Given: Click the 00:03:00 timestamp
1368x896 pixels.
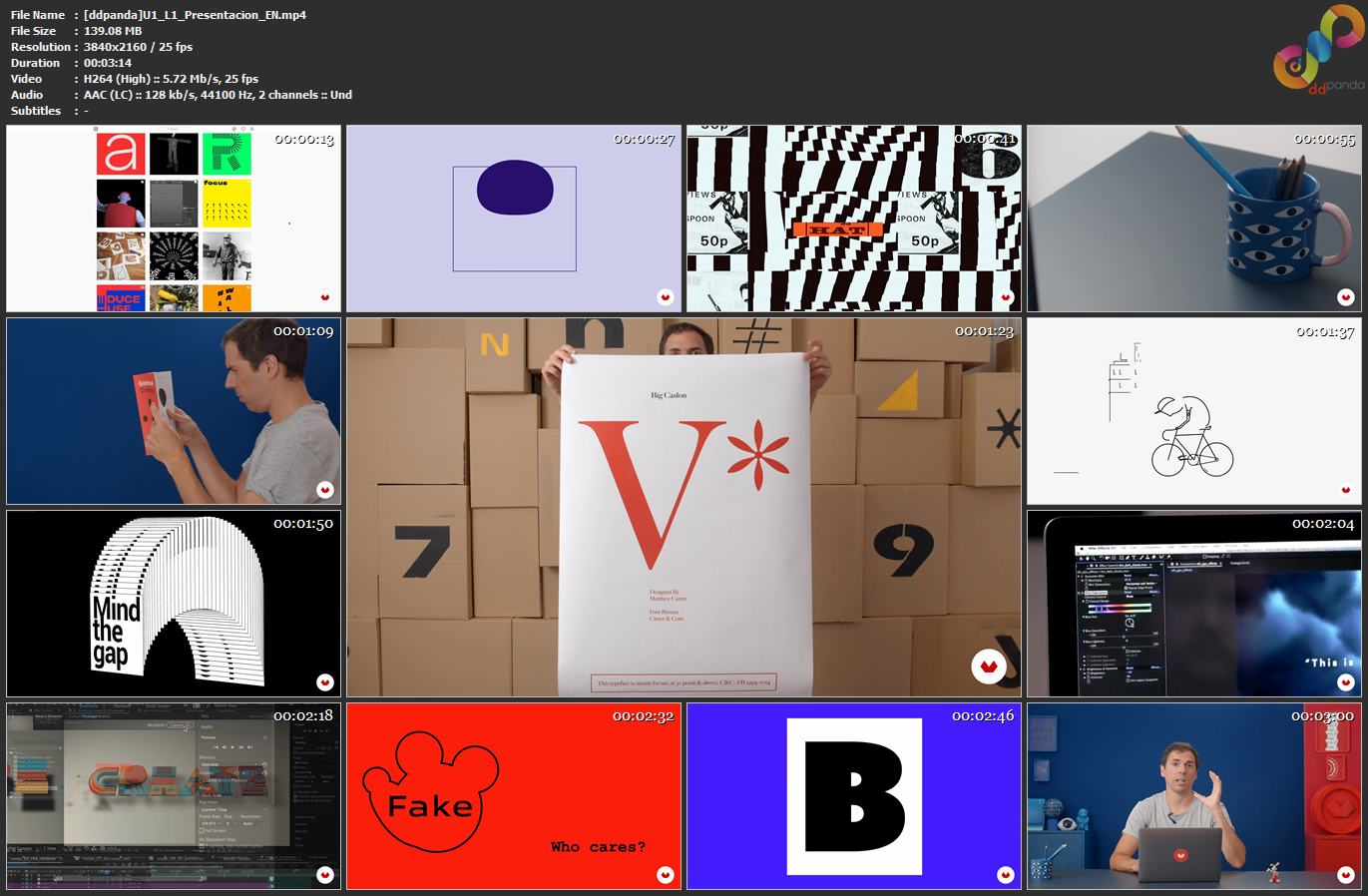Looking at the screenshot, I should [x=1323, y=715].
